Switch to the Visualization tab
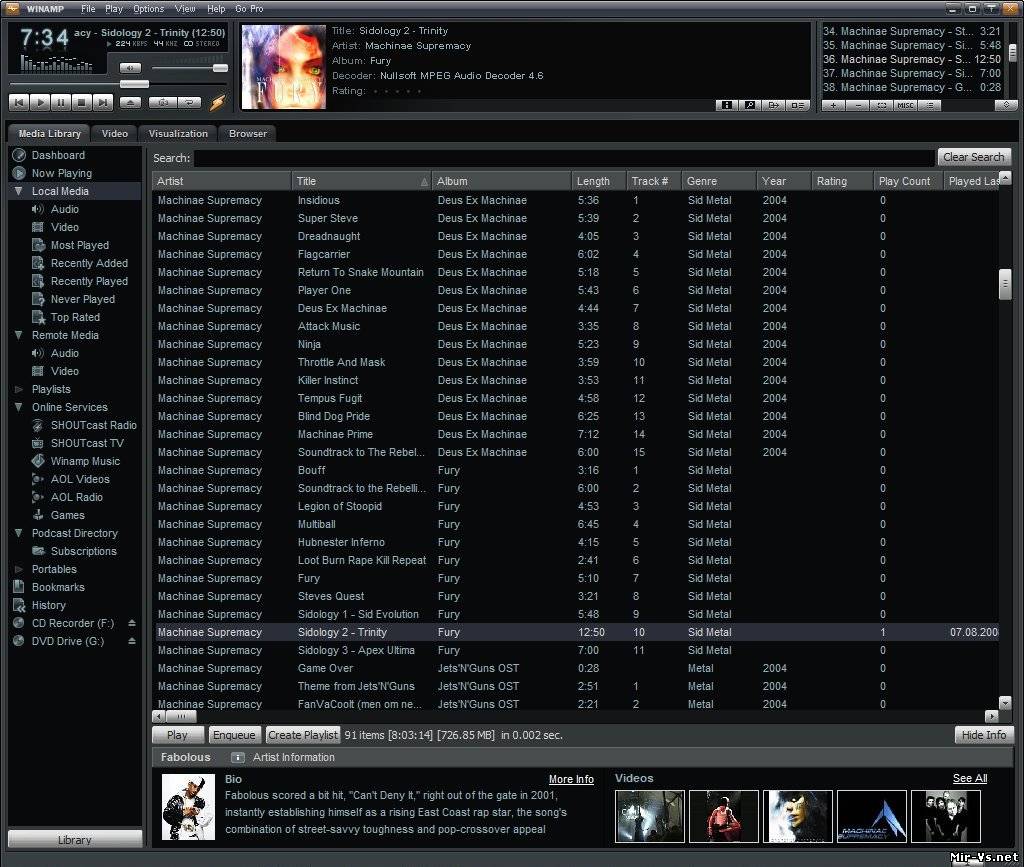This screenshot has width=1024, height=867. 178,133
